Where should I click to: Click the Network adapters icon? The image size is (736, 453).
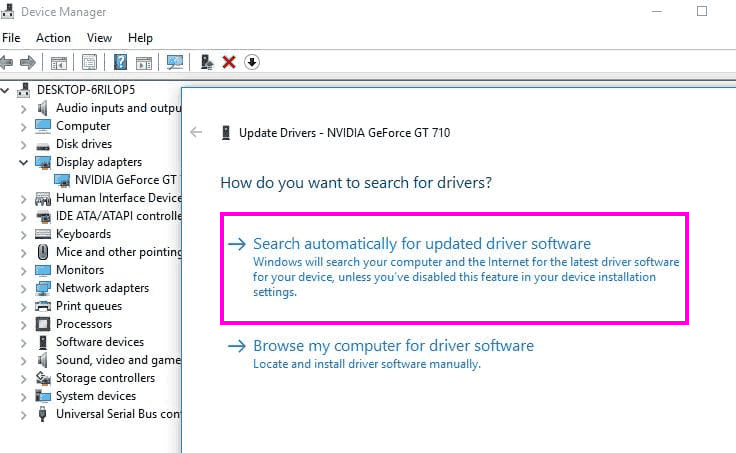(x=43, y=288)
